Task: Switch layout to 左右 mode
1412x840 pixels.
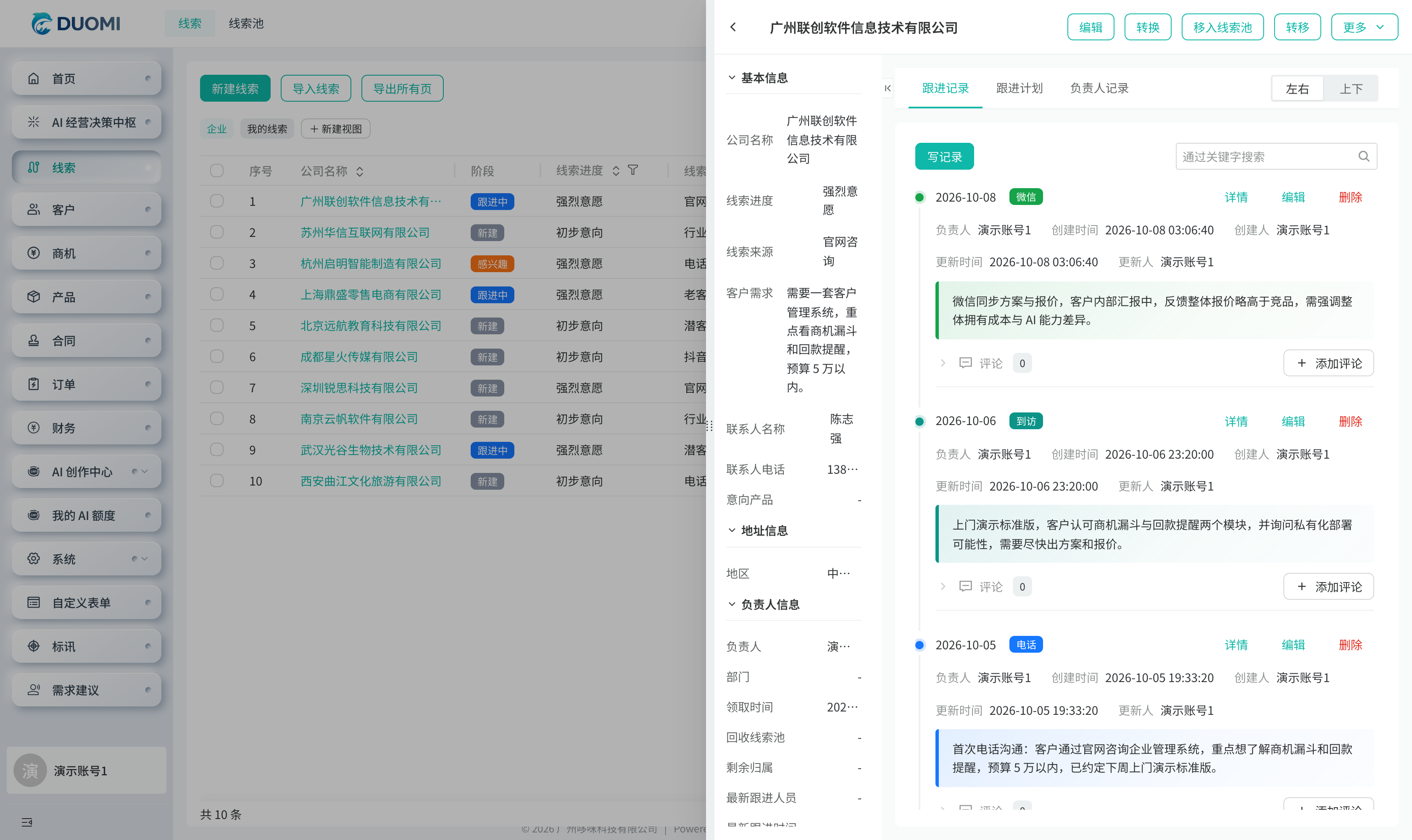Action: coord(1298,89)
